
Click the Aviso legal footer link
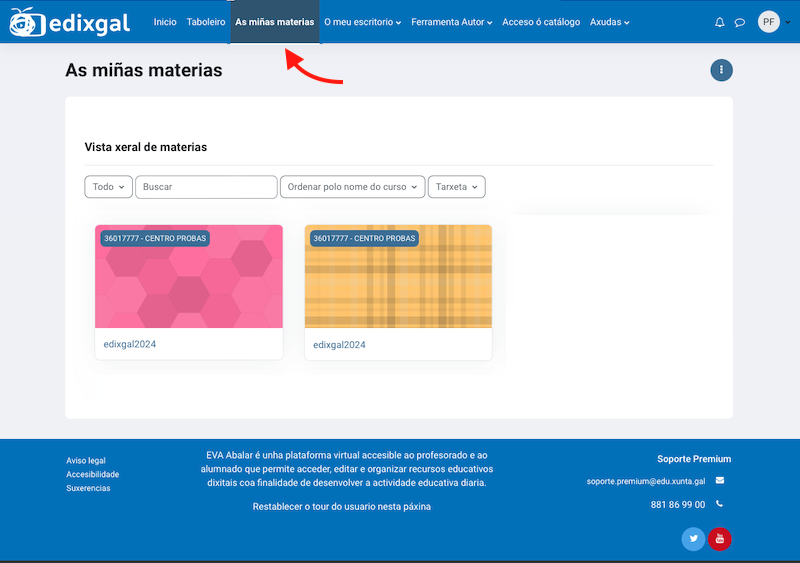pyautogui.click(x=85, y=461)
